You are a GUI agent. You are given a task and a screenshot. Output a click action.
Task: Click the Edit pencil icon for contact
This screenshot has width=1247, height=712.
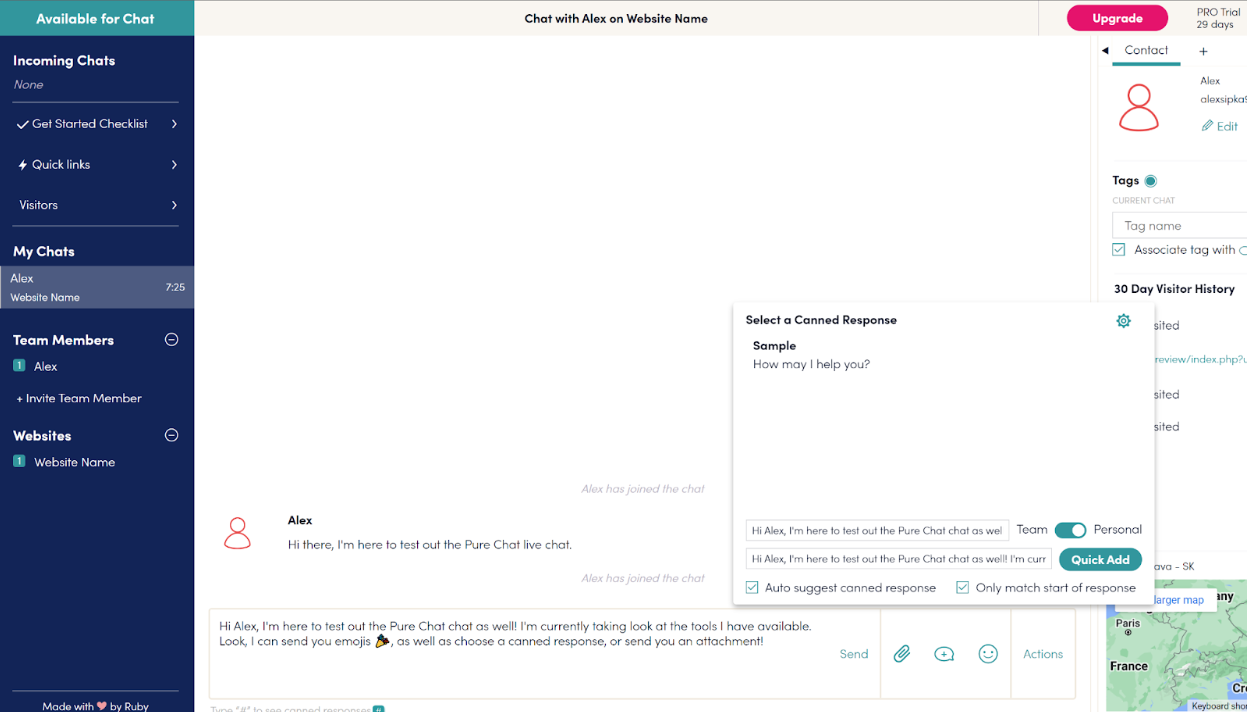click(x=1208, y=126)
